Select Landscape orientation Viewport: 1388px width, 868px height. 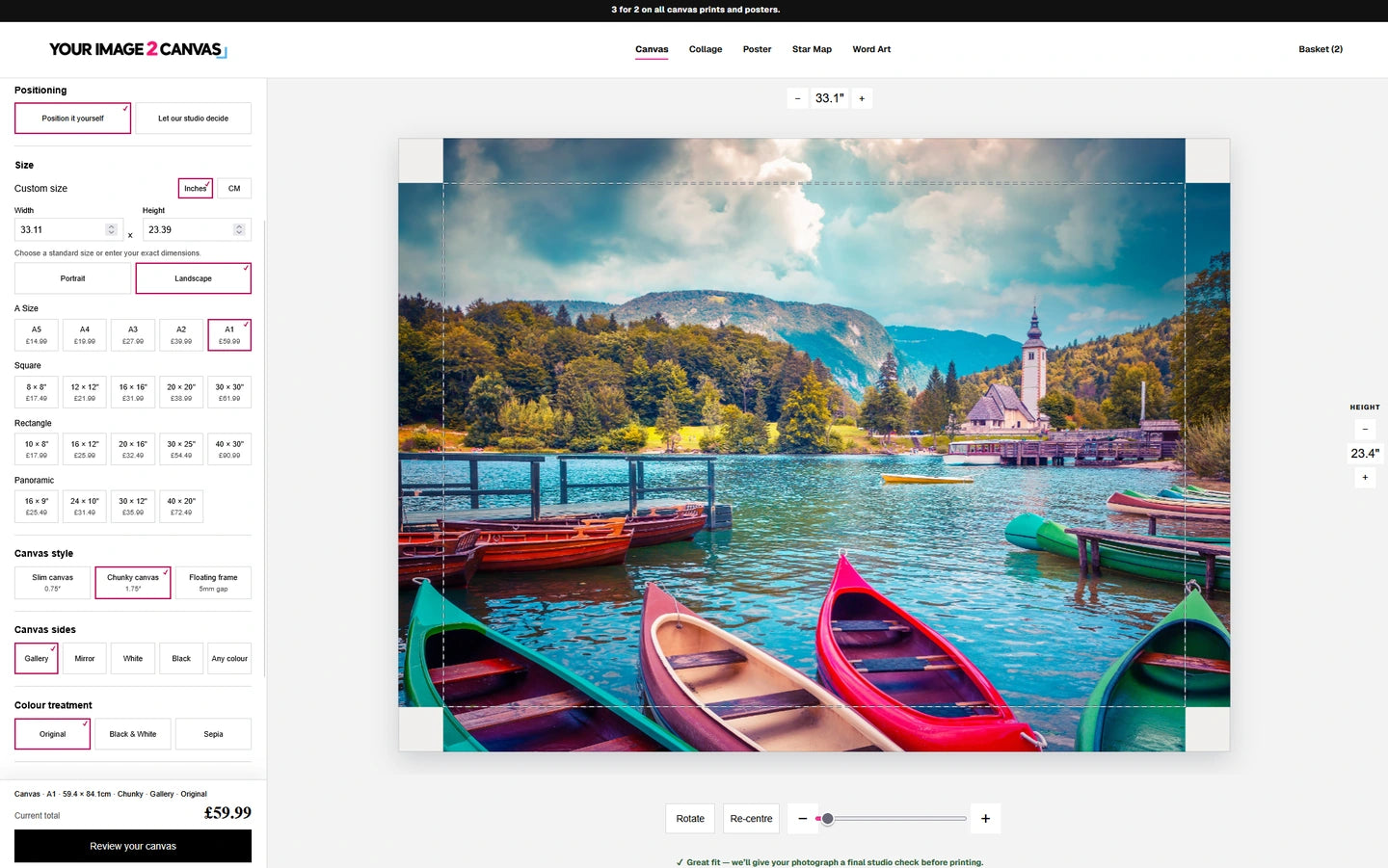193,278
